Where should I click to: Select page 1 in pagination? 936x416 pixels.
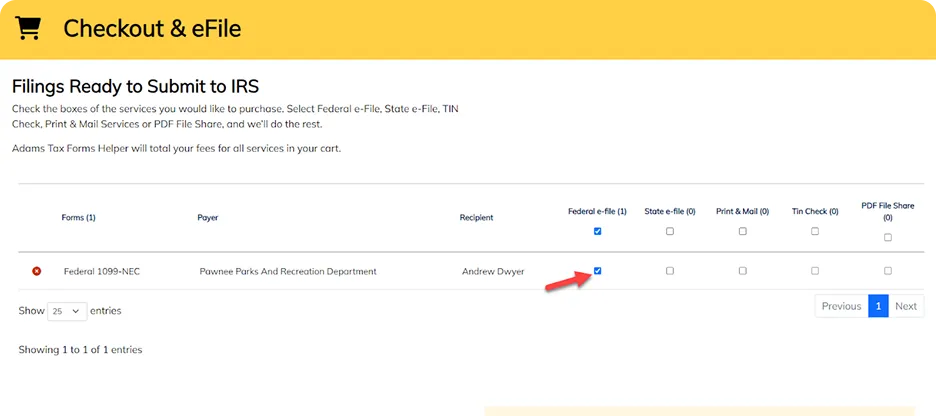coord(878,306)
